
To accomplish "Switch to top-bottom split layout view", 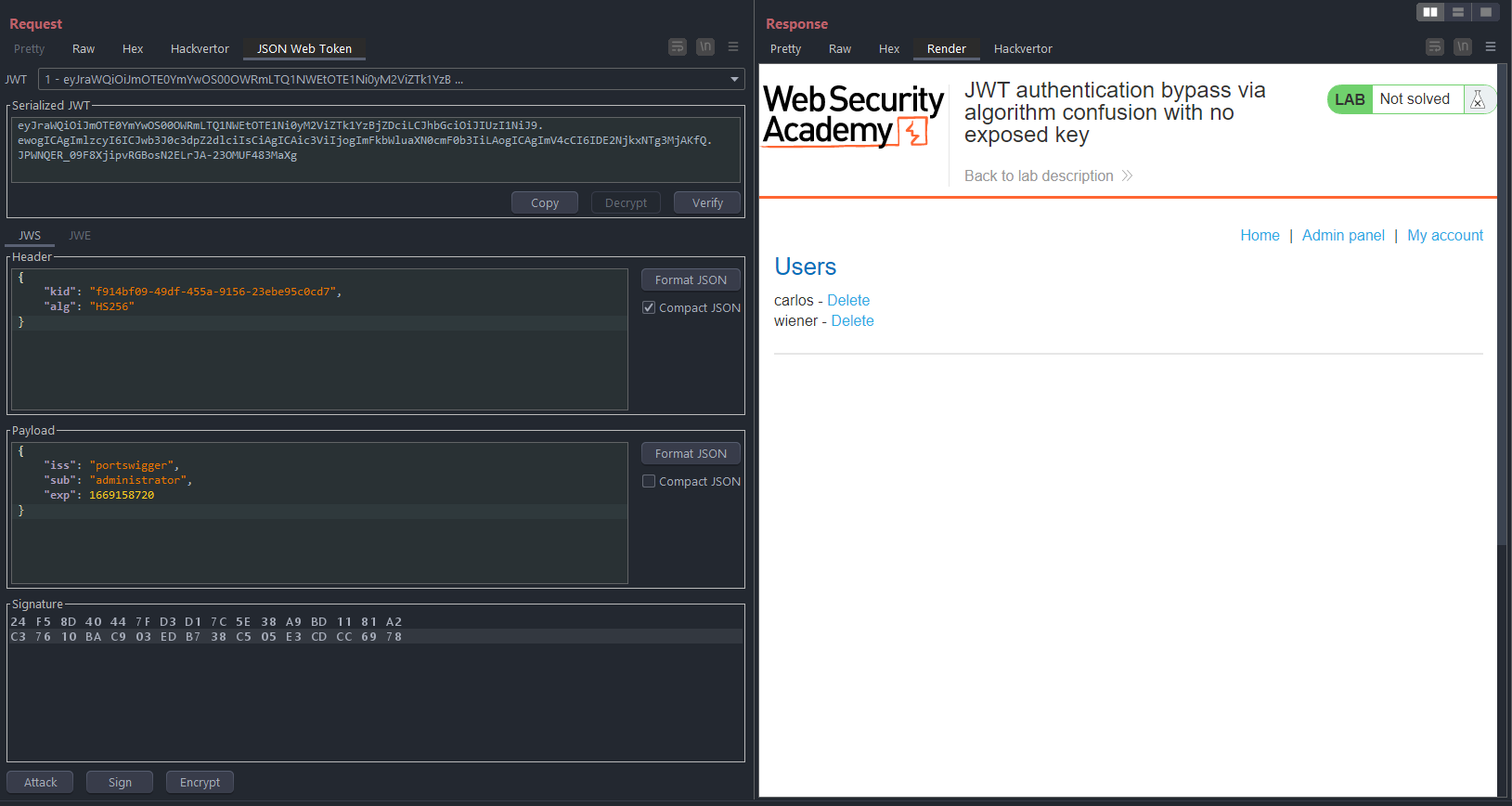I will tap(1458, 12).
